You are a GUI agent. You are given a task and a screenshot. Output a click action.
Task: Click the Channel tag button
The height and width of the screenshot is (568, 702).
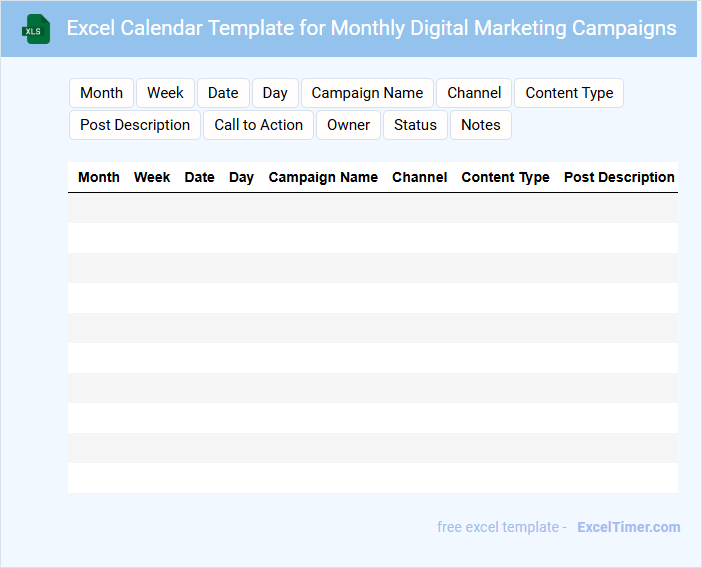tap(474, 93)
